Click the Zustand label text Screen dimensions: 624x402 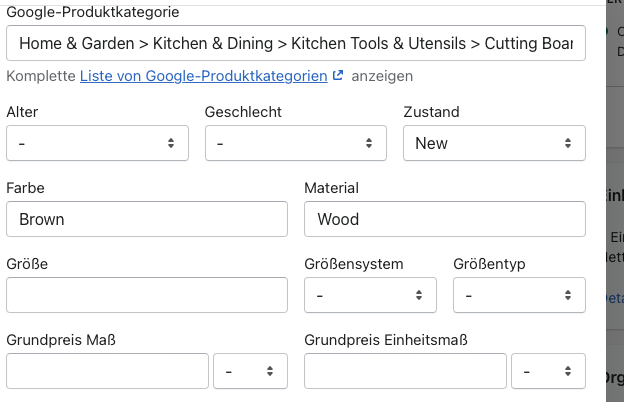pos(431,112)
